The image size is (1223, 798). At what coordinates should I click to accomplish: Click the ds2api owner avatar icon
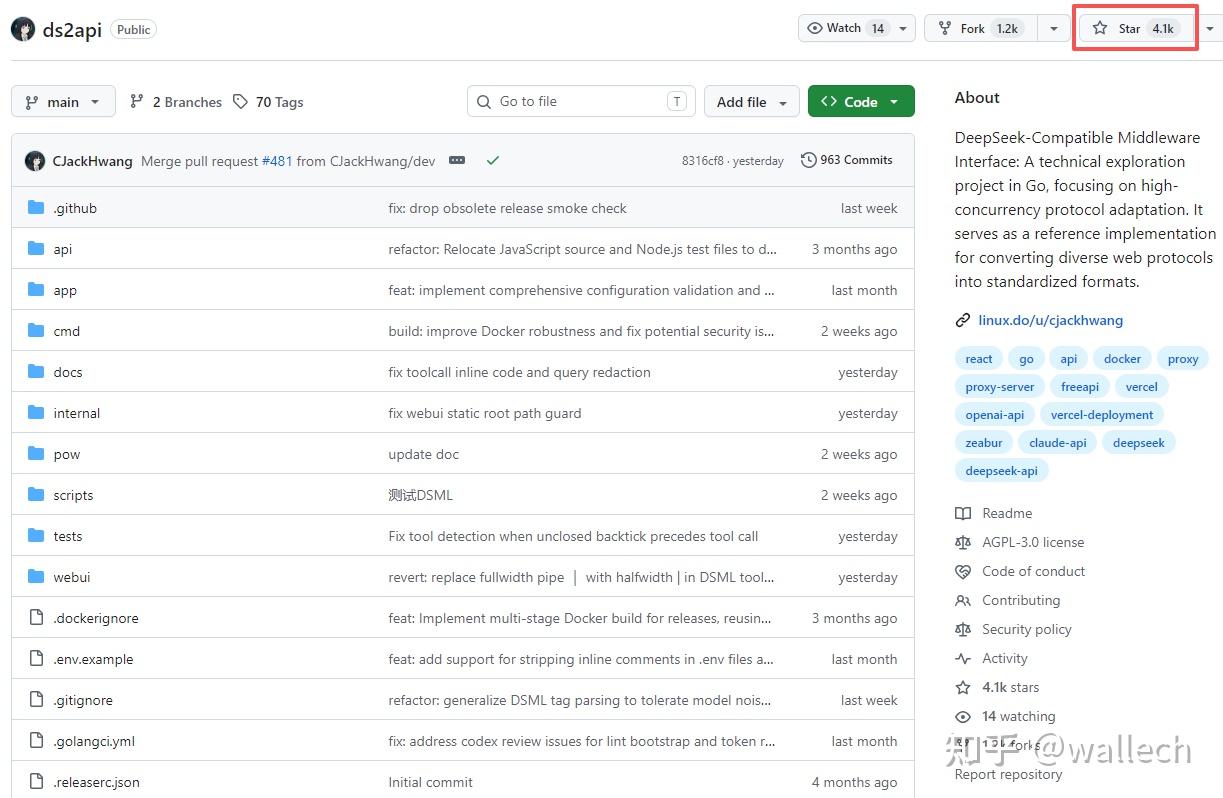pos(23,29)
